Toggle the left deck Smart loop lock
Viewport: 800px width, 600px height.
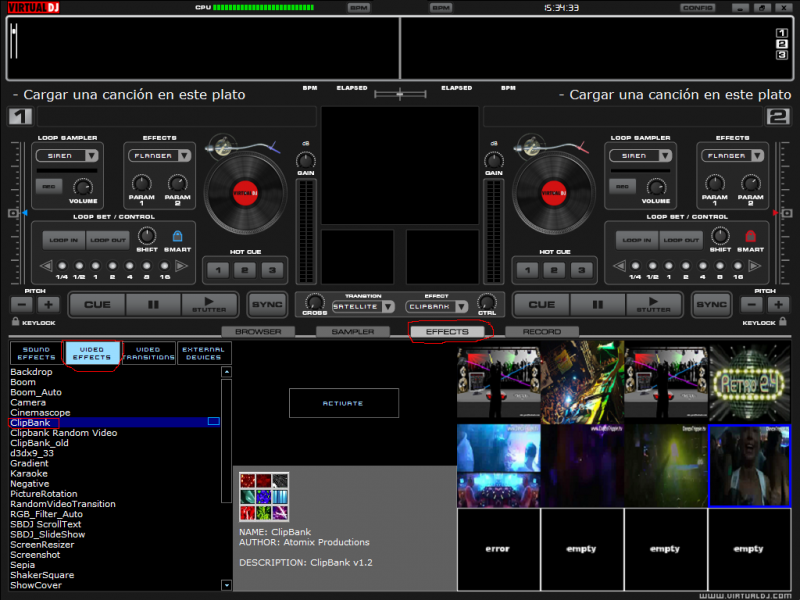coord(177,237)
